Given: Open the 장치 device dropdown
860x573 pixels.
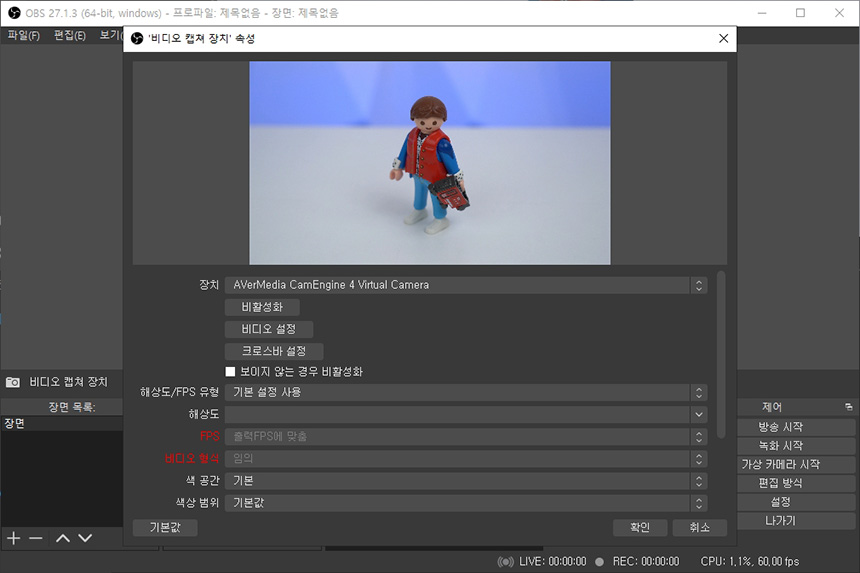Looking at the screenshot, I should click(466, 285).
